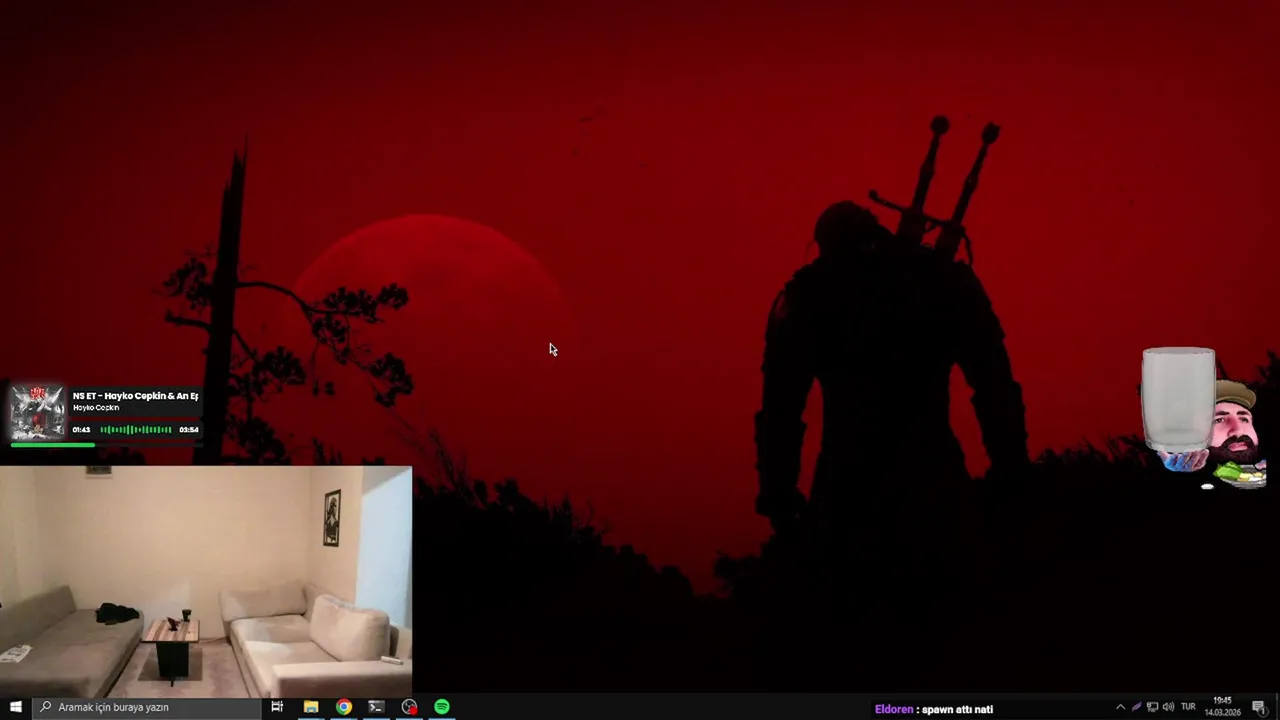The image size is (1280, 720).
Task: Click the green song progress bar
Action: tap(53, 444)
